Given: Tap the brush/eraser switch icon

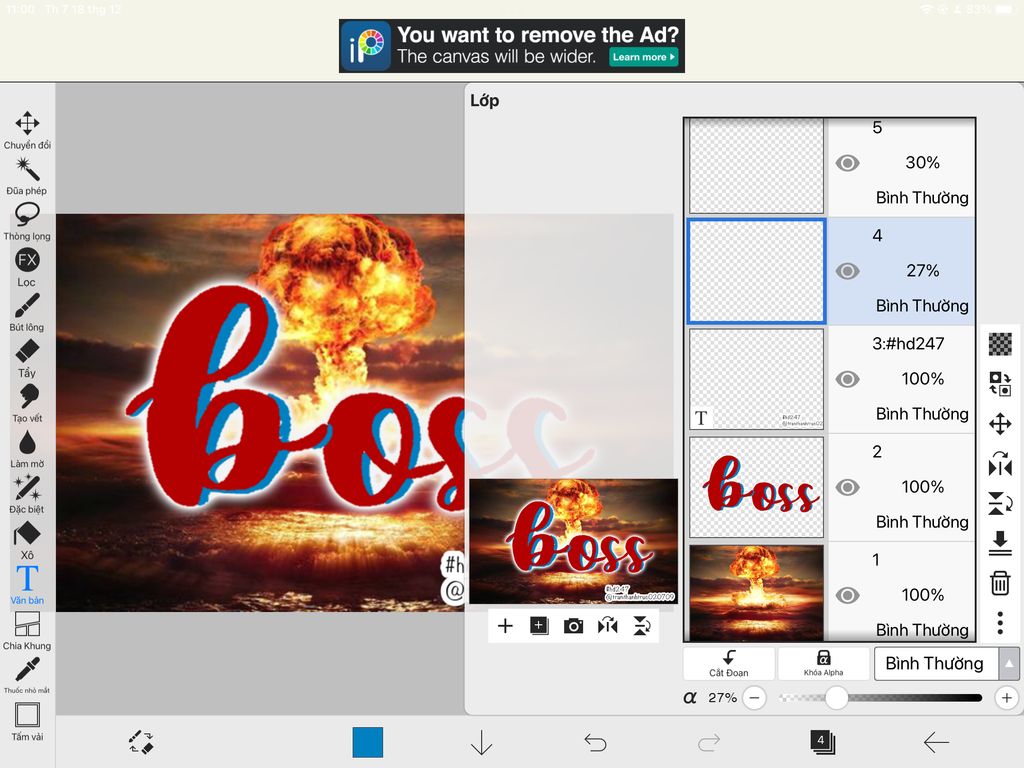Looking at the screenshot, I should [x=141, y=743].
